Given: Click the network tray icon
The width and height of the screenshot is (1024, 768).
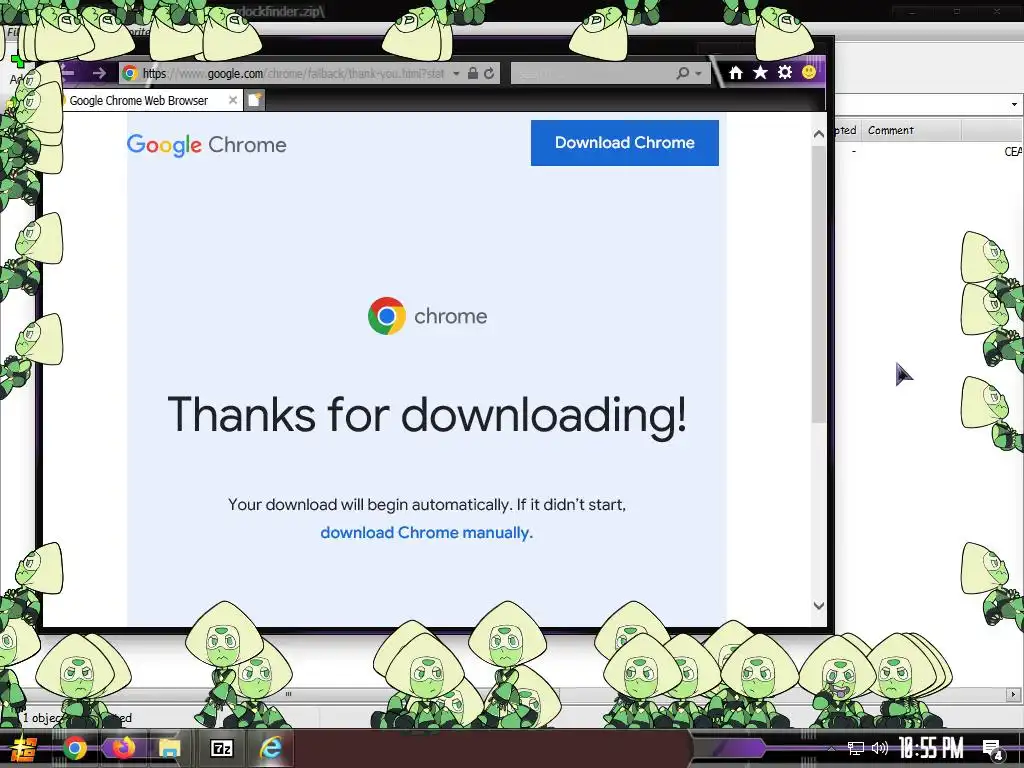Looking at the screenshot, I should [855, 748].
